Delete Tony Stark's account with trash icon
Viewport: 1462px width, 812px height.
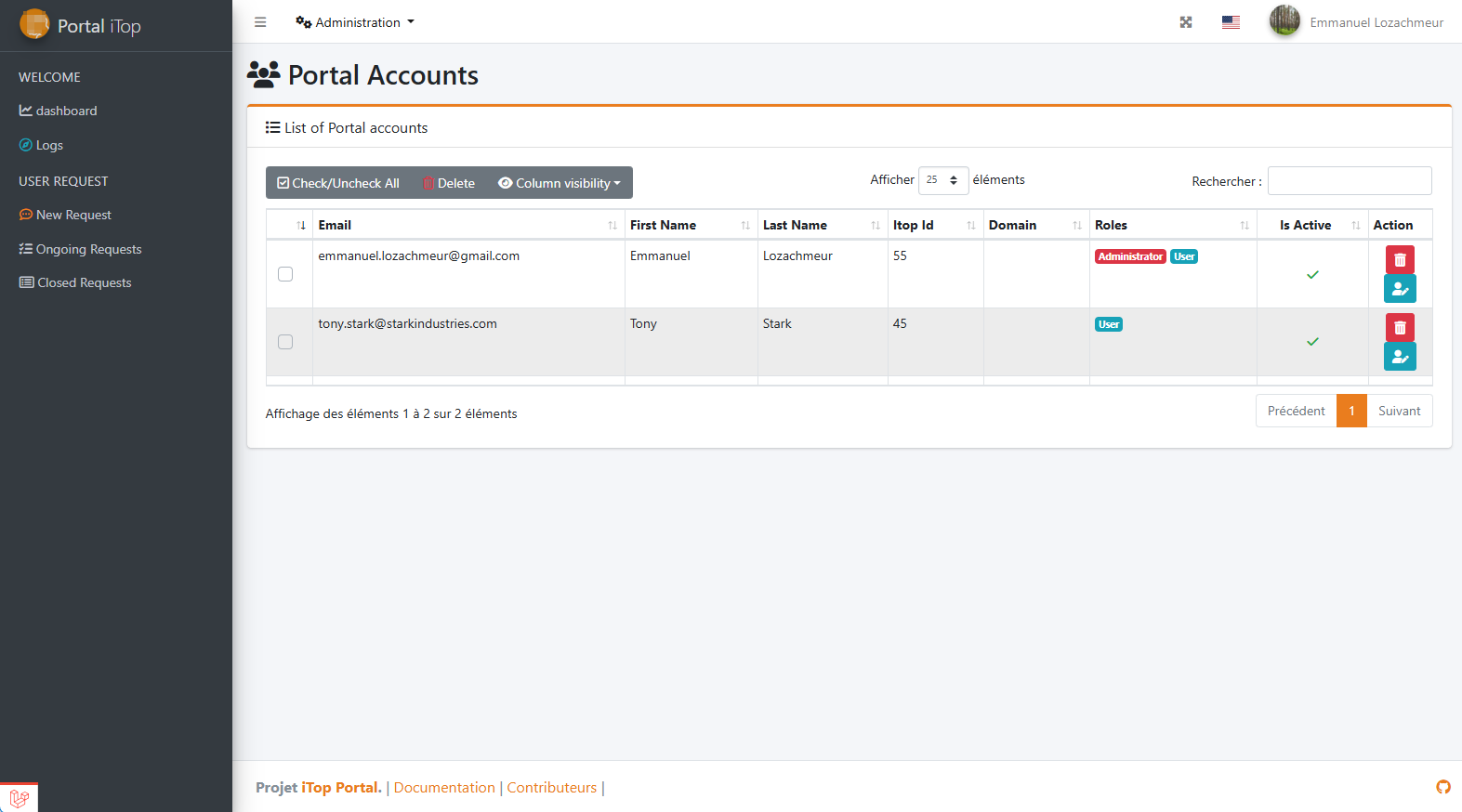coord(1400,327)
